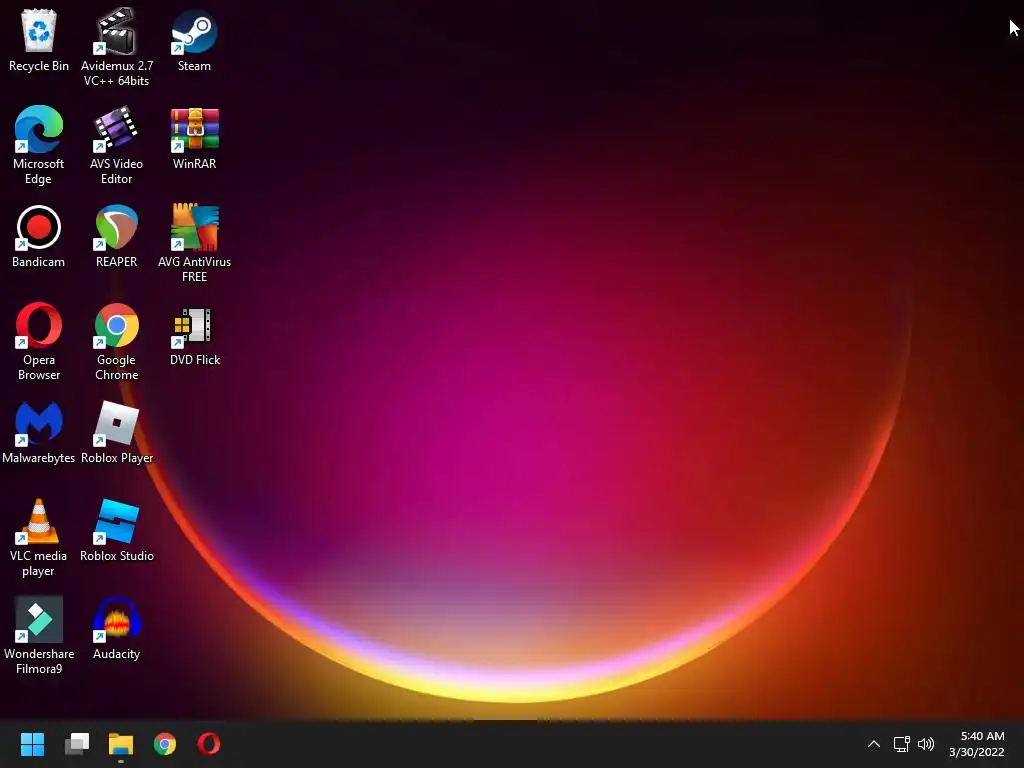This screenshot has width=1024, height=768.
Task: Open File Explorer from the taskbar
Action: click(121, 744)
